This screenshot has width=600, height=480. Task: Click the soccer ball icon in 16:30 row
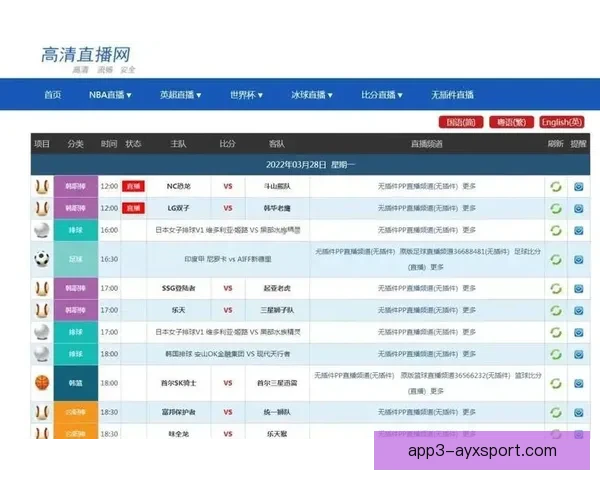(x=42, y=259)
